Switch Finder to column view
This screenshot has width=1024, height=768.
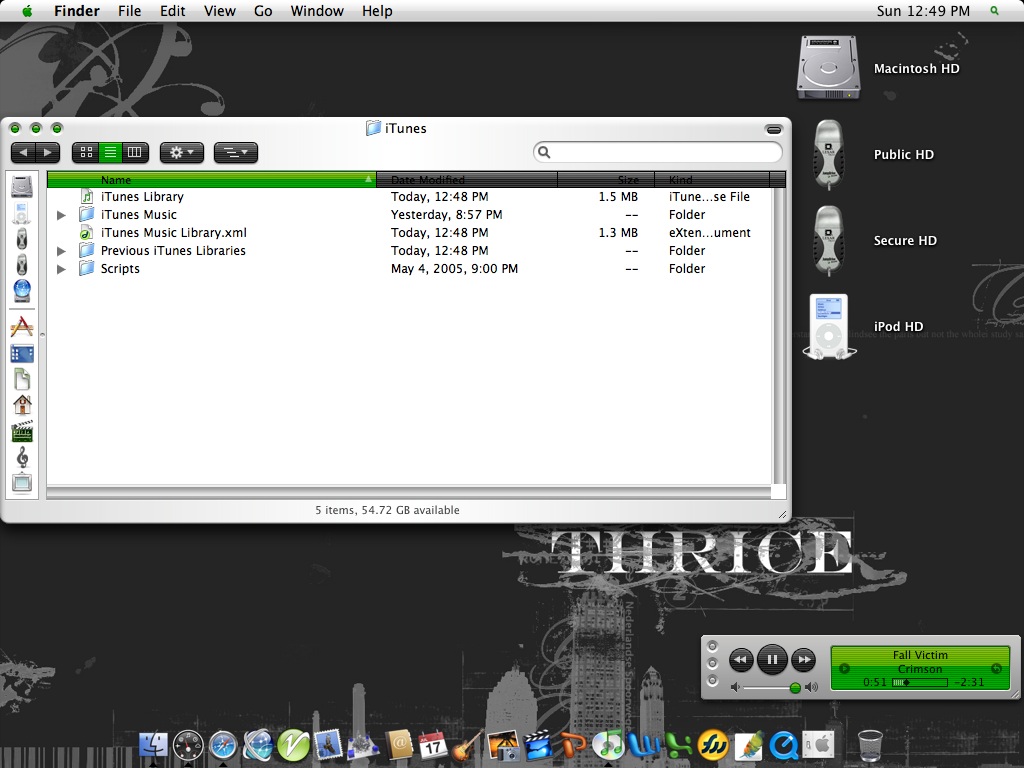point(135,152)
